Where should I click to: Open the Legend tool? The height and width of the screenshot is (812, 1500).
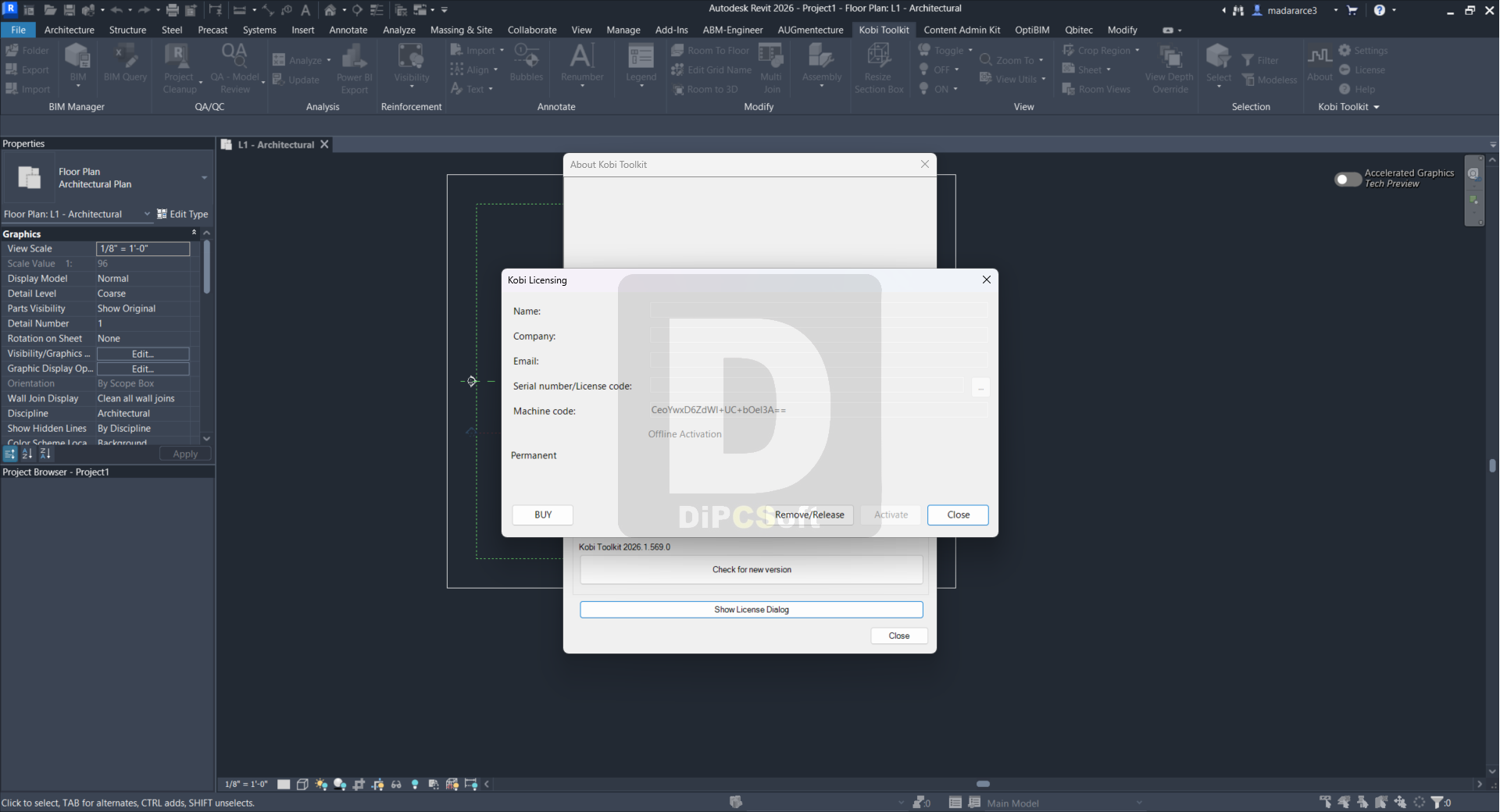pyautogui.click(x=641, y=64)
